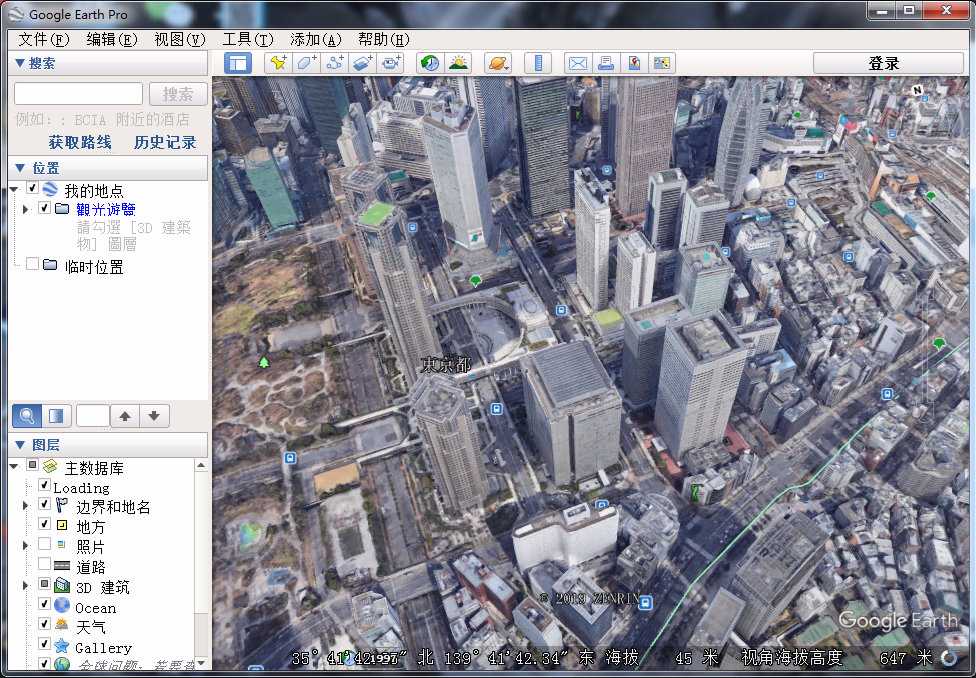This screenshot has width=976, height=678.
Task: Click the 登录 sign-in button
Action: [888, 63]
